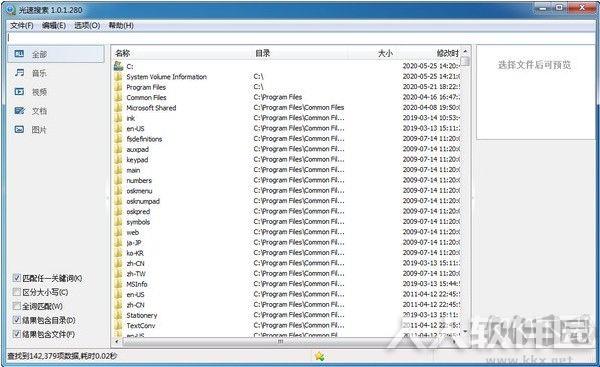Click the ja-JP folder icon
The width and height of the screenshot is (600, 367).
[118, 243]
